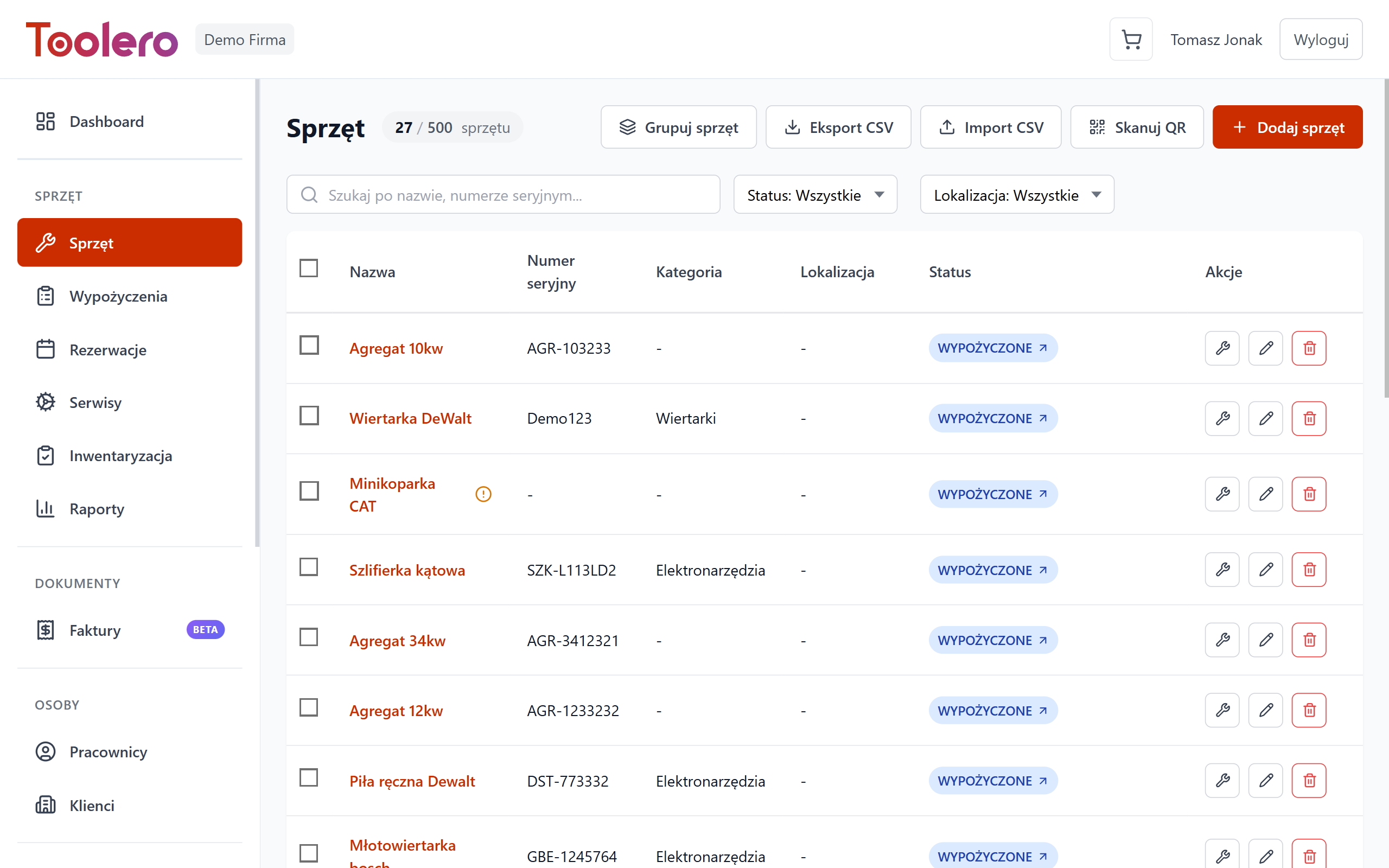Open Rezerwacje in the sidebar

click(x=107, y=349)
